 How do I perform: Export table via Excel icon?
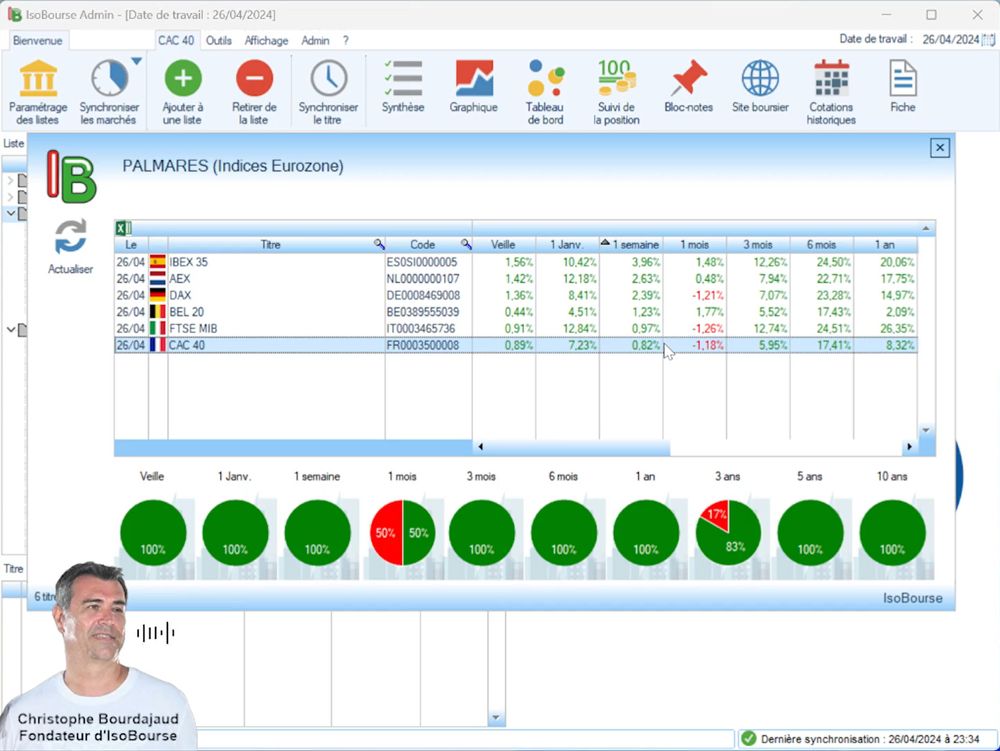point(123,228)
